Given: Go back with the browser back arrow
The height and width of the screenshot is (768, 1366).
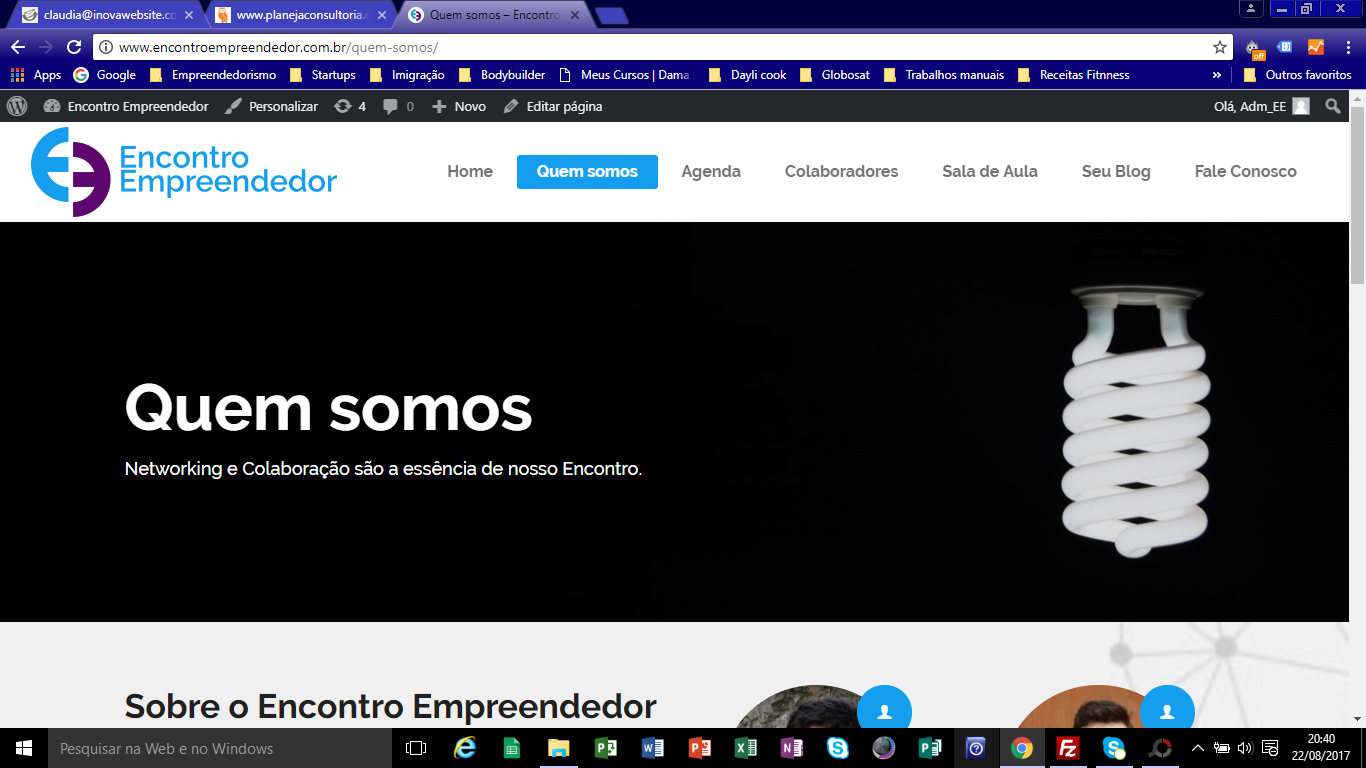Looking at the screenshot, I should point(18,47).
